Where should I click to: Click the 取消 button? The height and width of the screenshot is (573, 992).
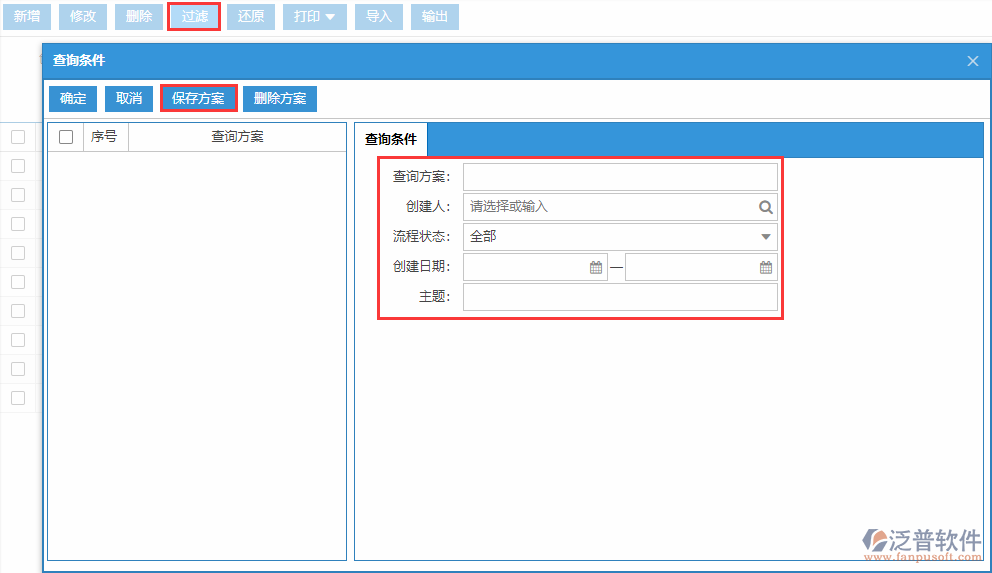[129, 99]
